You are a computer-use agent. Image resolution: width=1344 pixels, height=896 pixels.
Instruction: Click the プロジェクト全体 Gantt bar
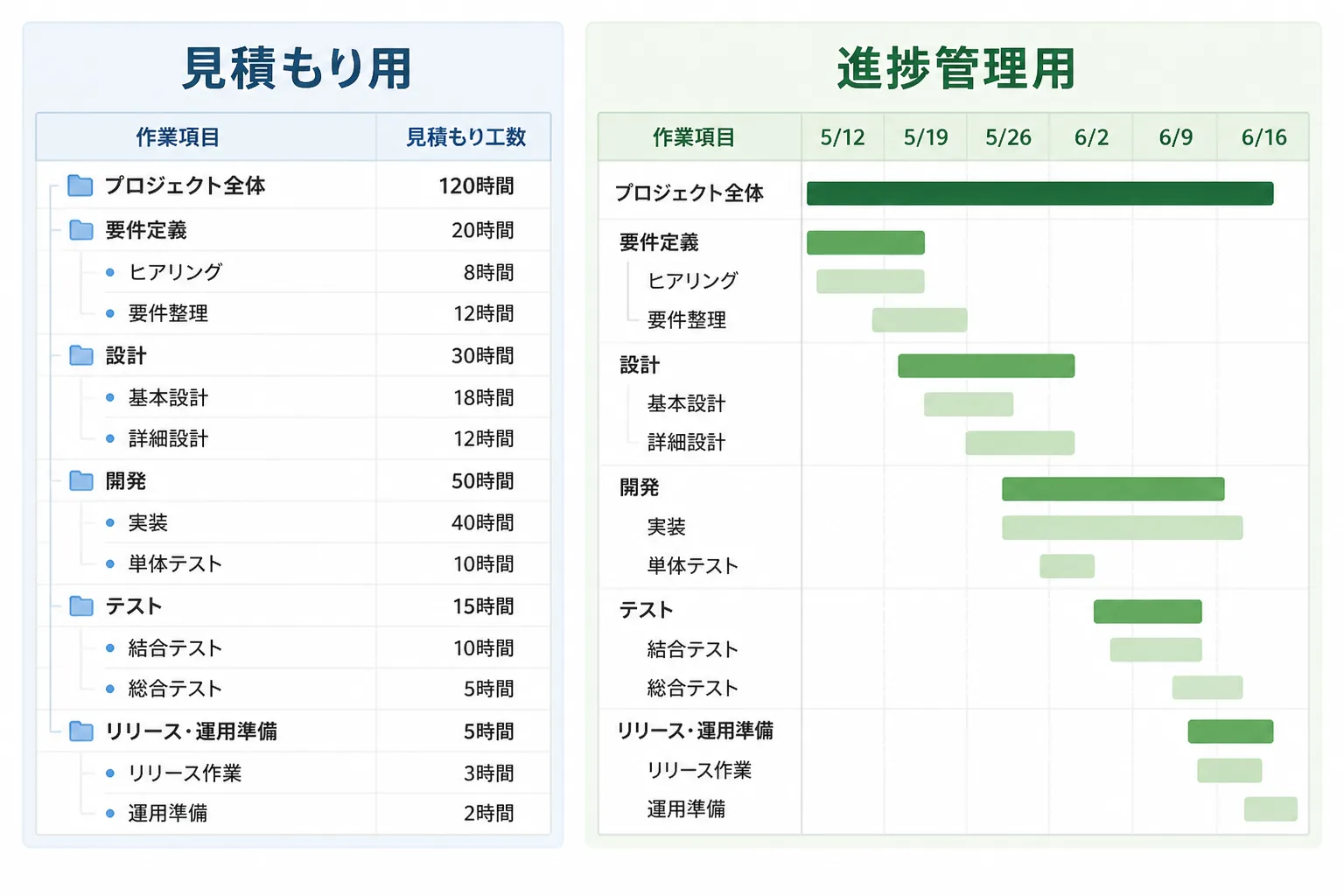click(1039, 193)
